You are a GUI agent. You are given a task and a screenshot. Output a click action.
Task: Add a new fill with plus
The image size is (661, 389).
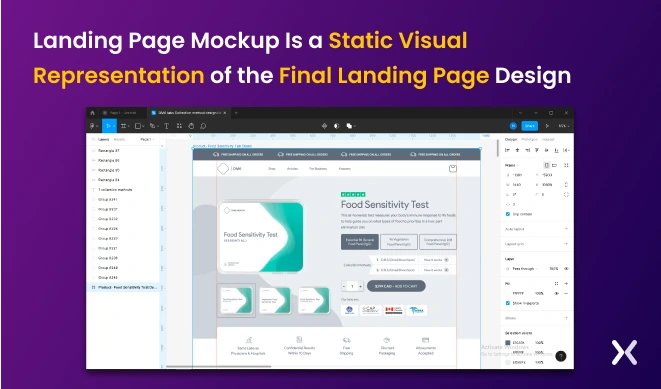coord(566,284)
